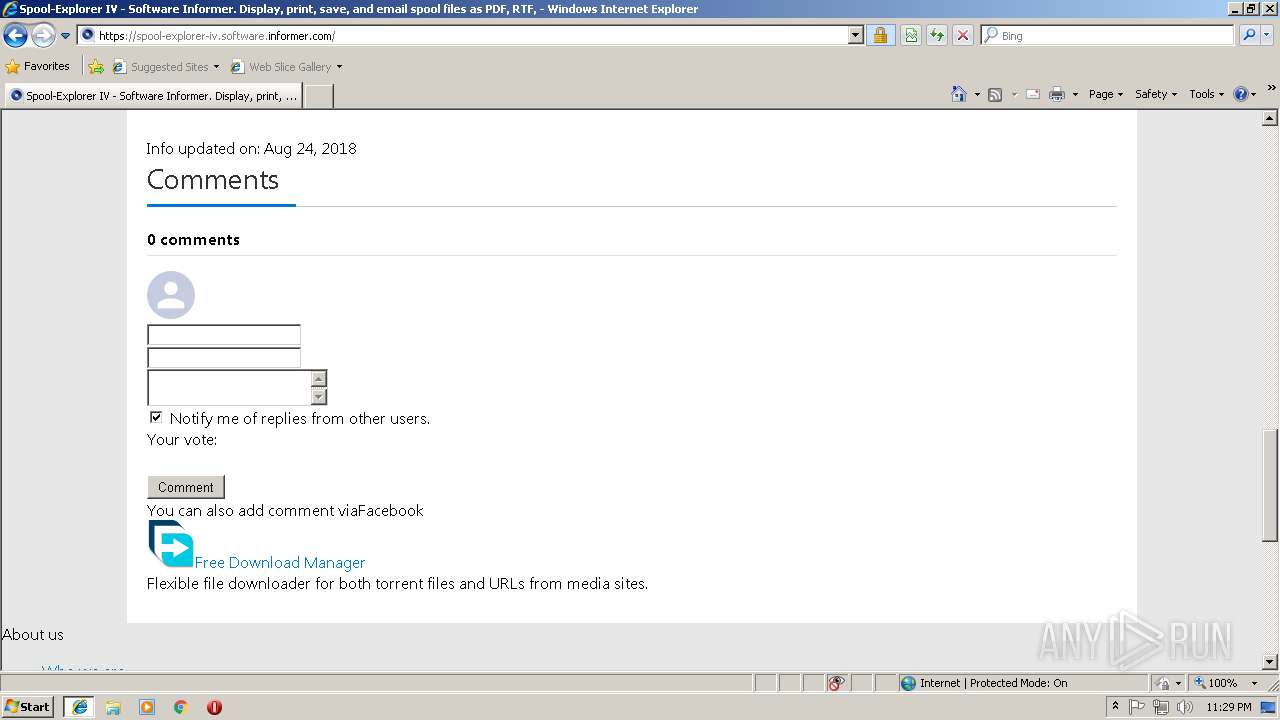The height and width of the screenshot is (720, 1280).
Task: Click the first comment form text field
Action: click(x=224, y=335)
